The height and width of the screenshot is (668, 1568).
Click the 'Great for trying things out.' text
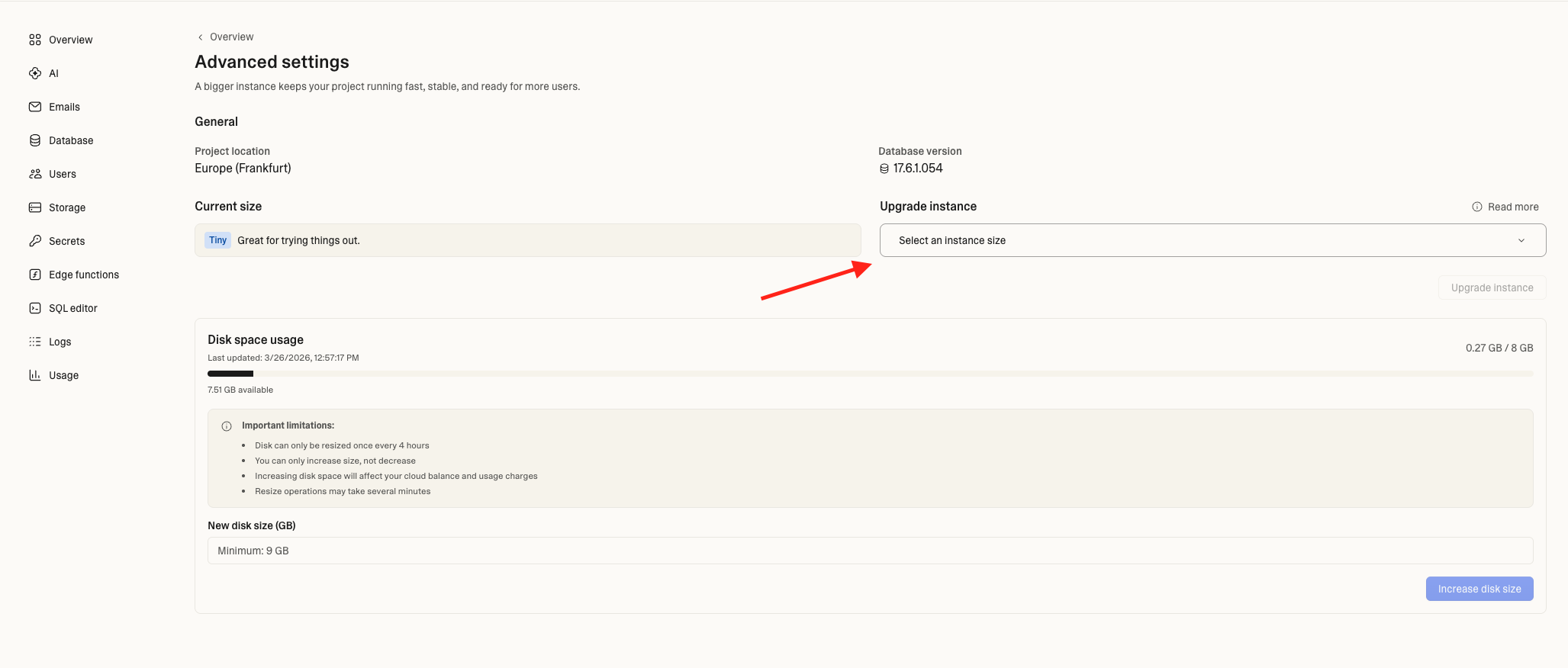[298, 240]
